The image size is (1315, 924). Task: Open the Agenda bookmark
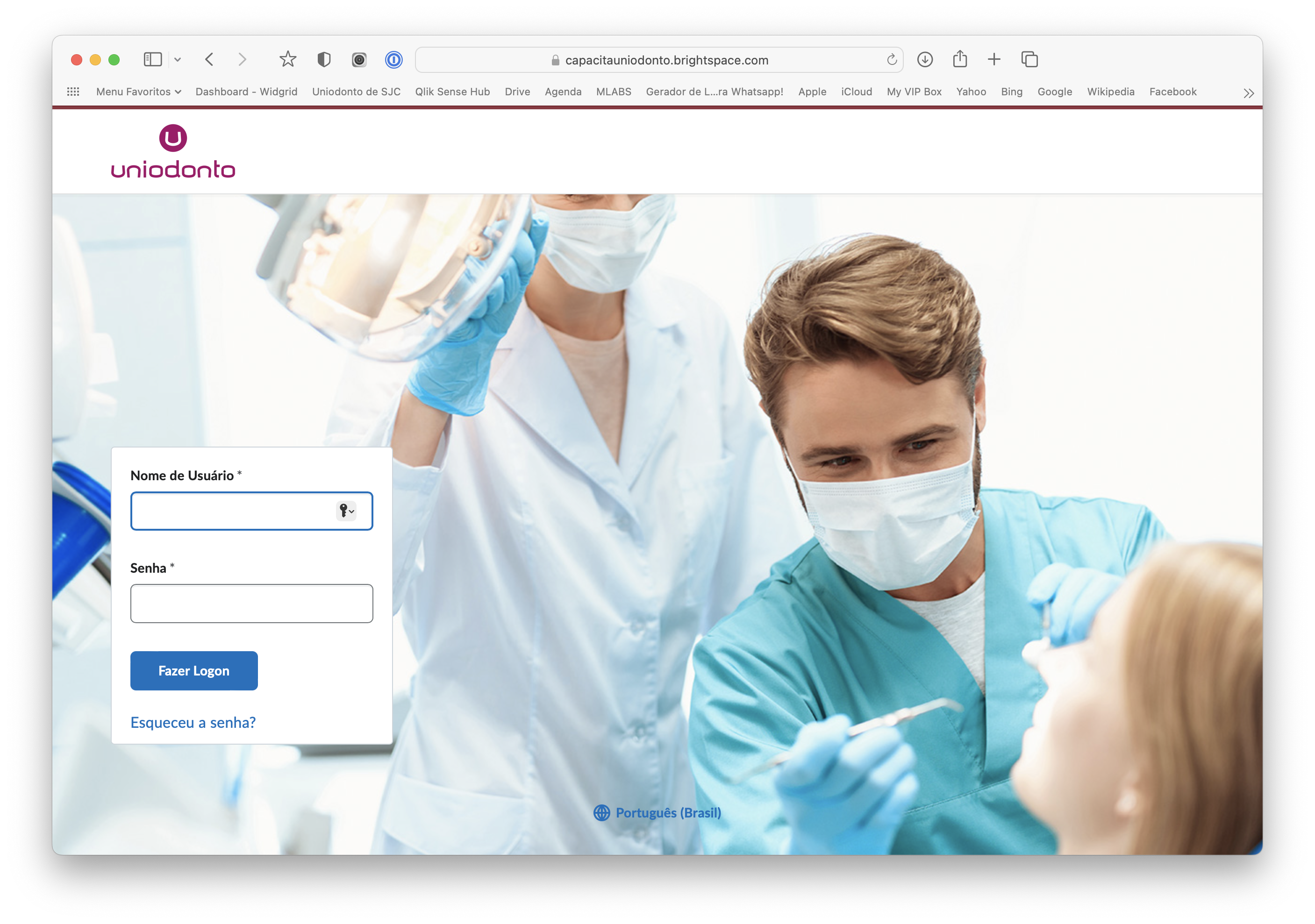tap(563, 92)
